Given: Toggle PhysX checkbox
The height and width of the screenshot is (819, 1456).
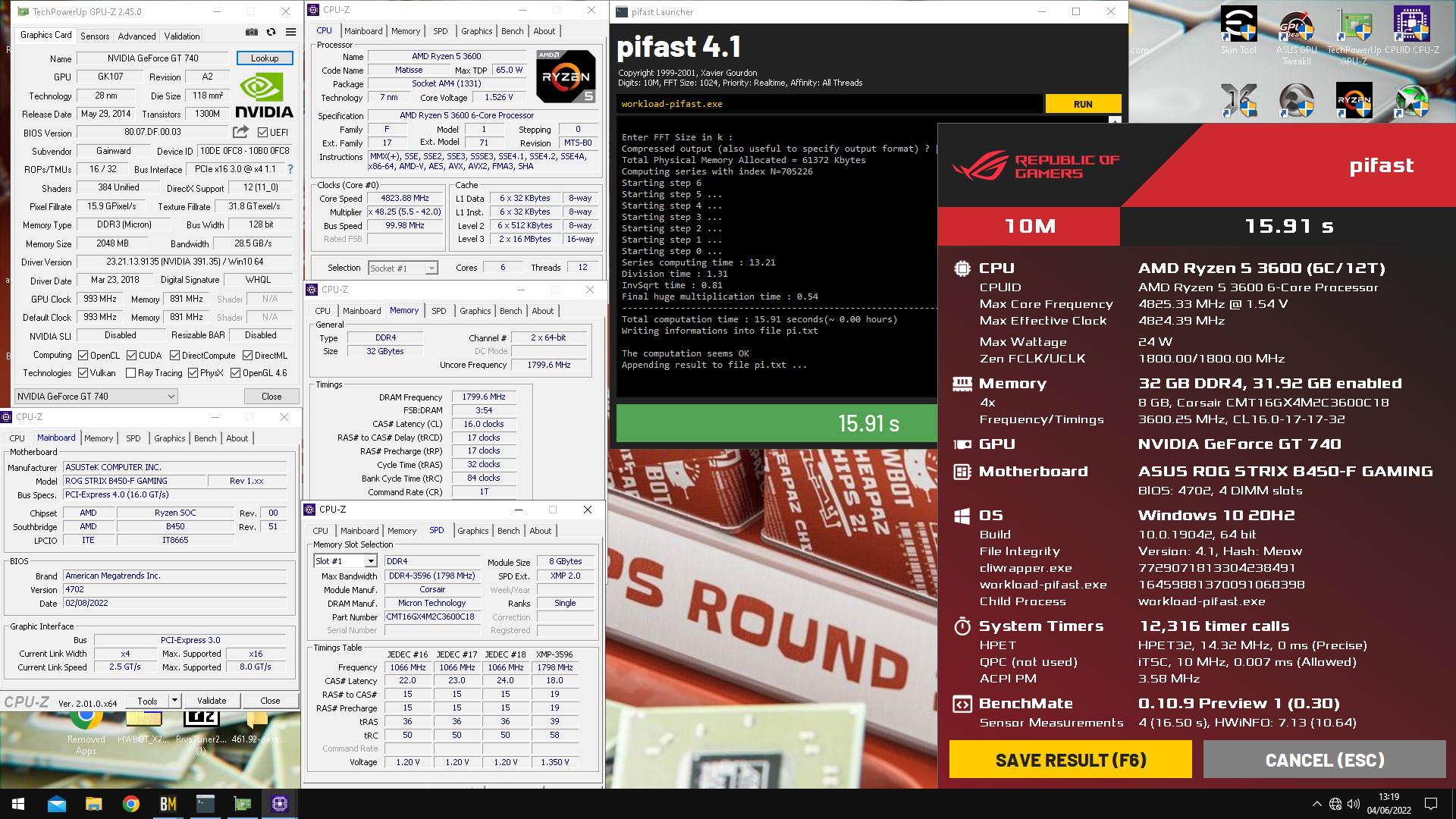Looking at the screenshot, I should [193, 372].
